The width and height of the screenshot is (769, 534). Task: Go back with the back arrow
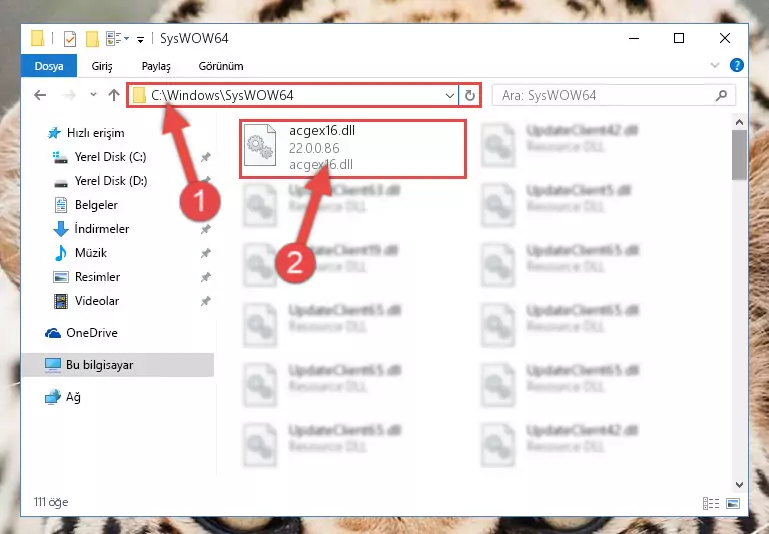tap(40, 95)
